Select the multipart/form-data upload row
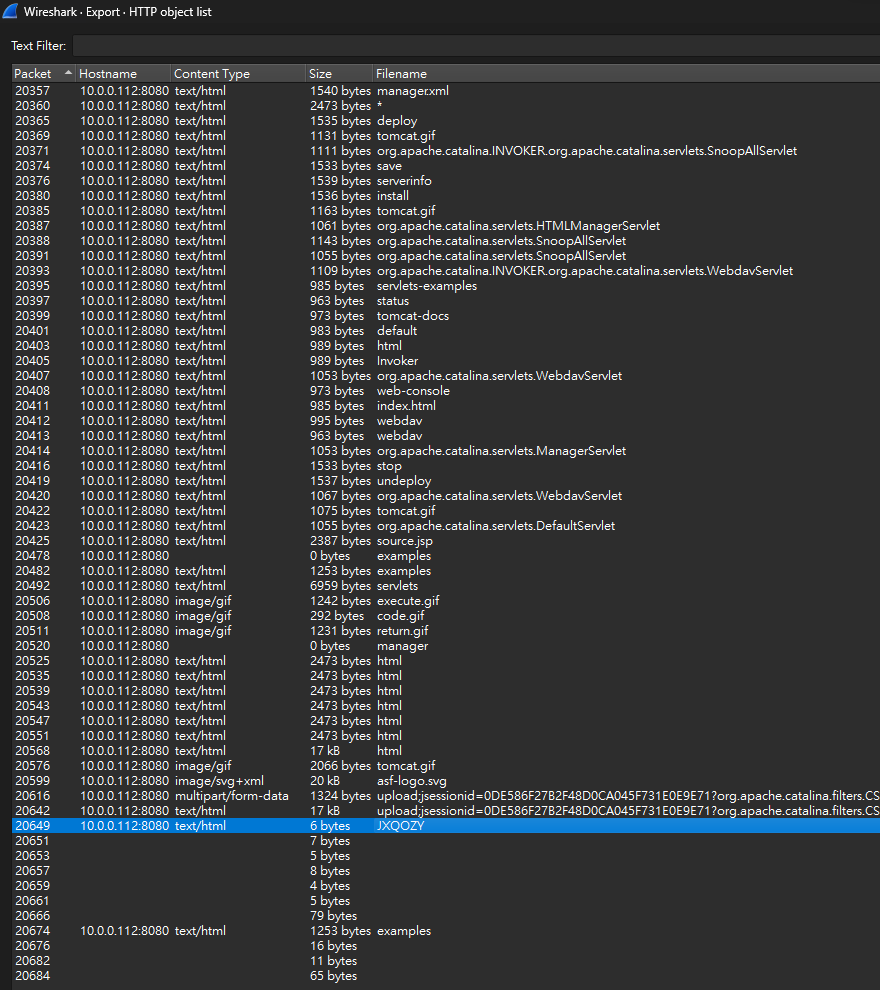 tap(446, 796)
